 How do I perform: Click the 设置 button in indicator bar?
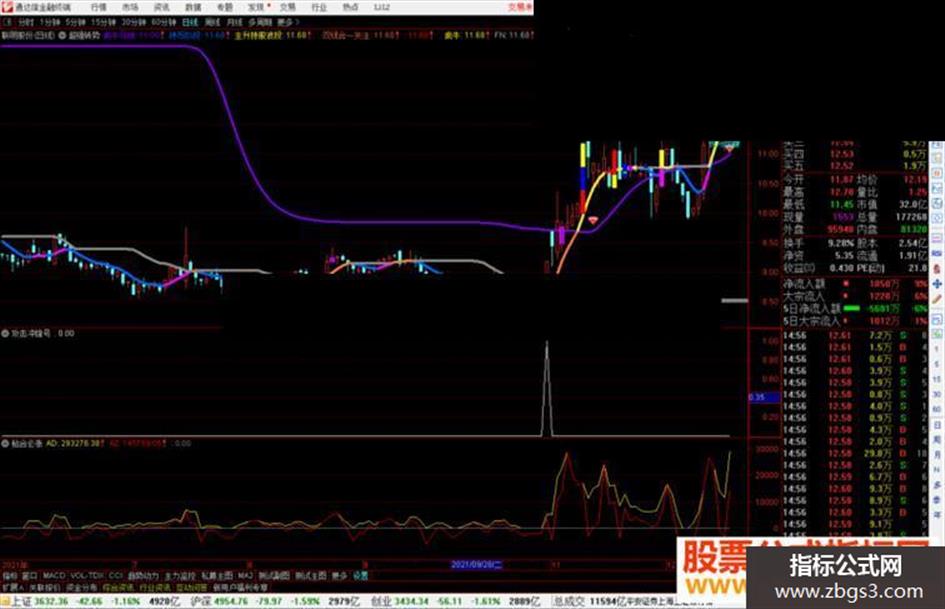click(x=360, y=576)
